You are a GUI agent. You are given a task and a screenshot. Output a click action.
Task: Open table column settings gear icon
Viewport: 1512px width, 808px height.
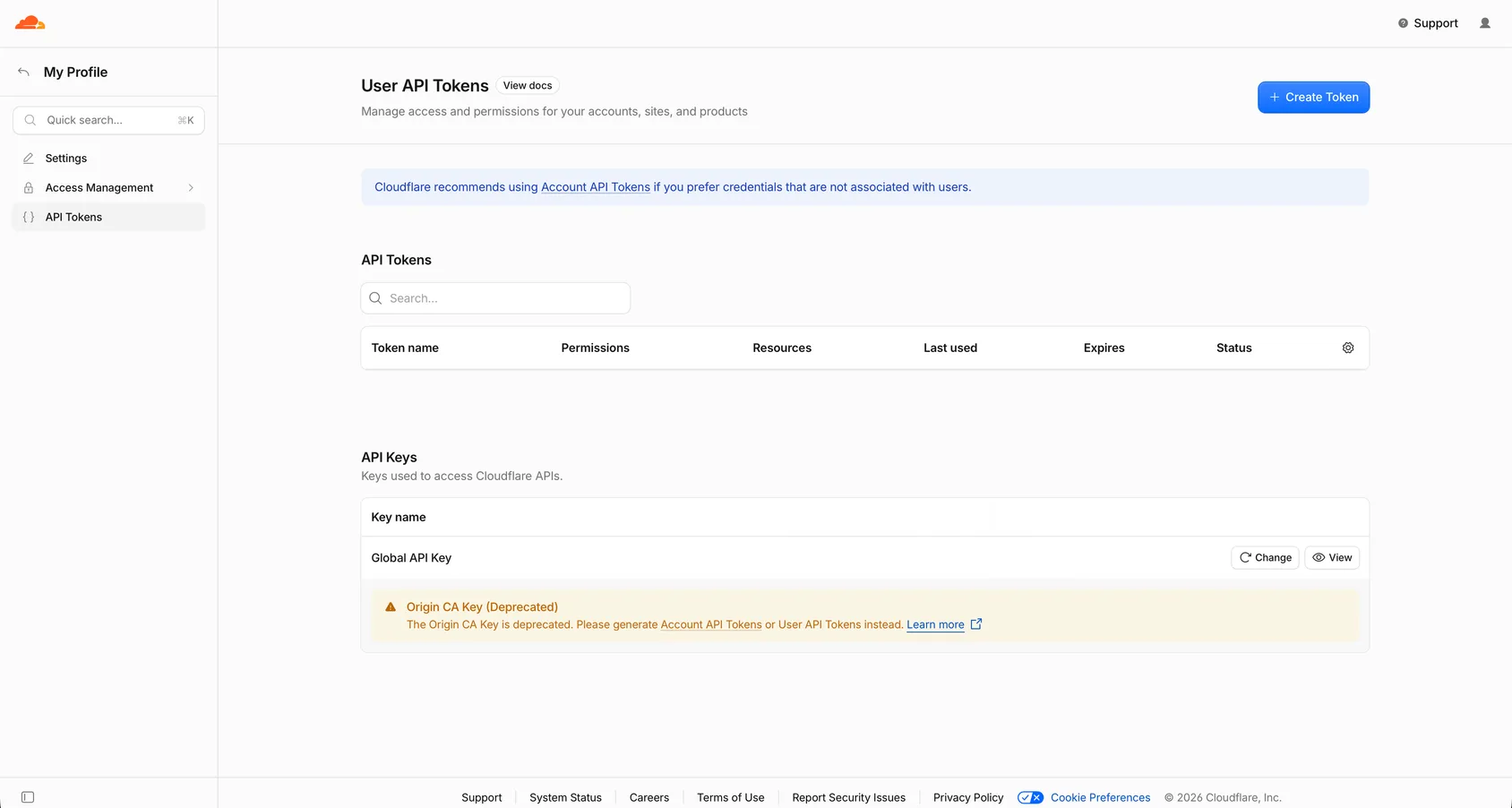[1348, 348]
